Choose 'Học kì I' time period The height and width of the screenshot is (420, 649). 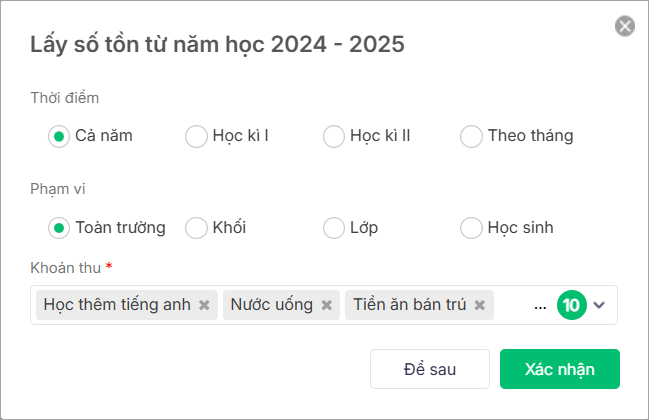[196, 136]
